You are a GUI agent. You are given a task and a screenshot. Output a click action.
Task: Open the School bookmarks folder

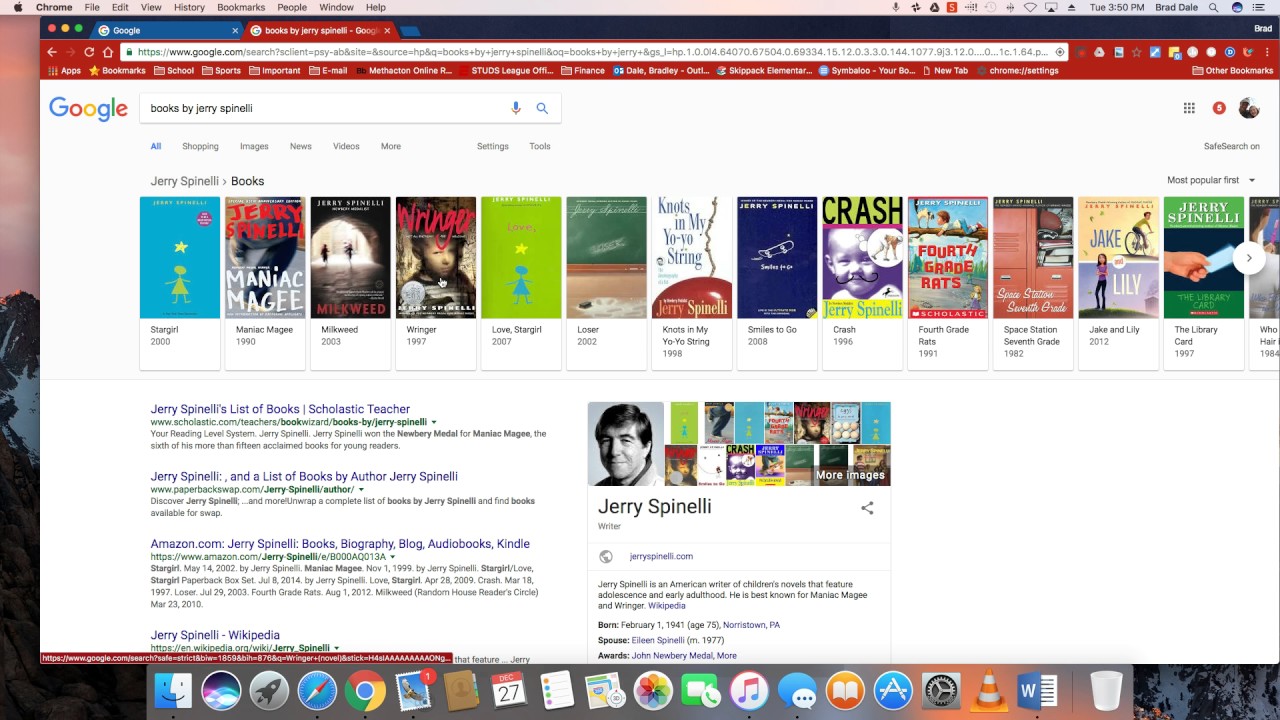click(174, 71)
